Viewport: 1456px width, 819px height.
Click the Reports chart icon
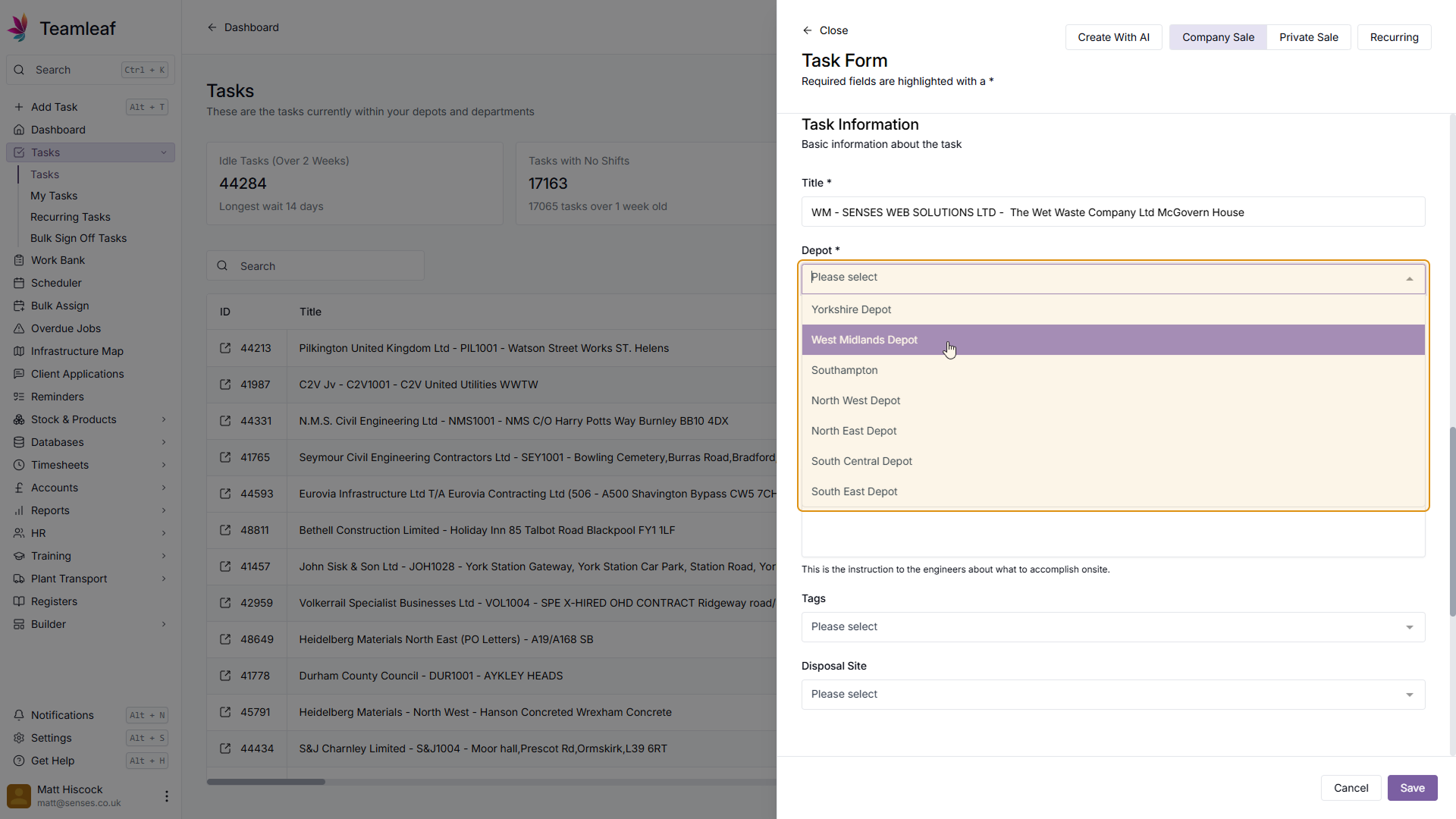19,510
